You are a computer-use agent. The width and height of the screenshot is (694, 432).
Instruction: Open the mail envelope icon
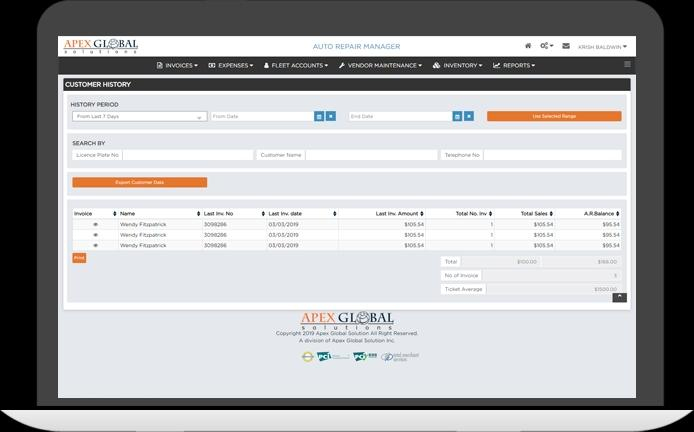(x=566, y=46)
